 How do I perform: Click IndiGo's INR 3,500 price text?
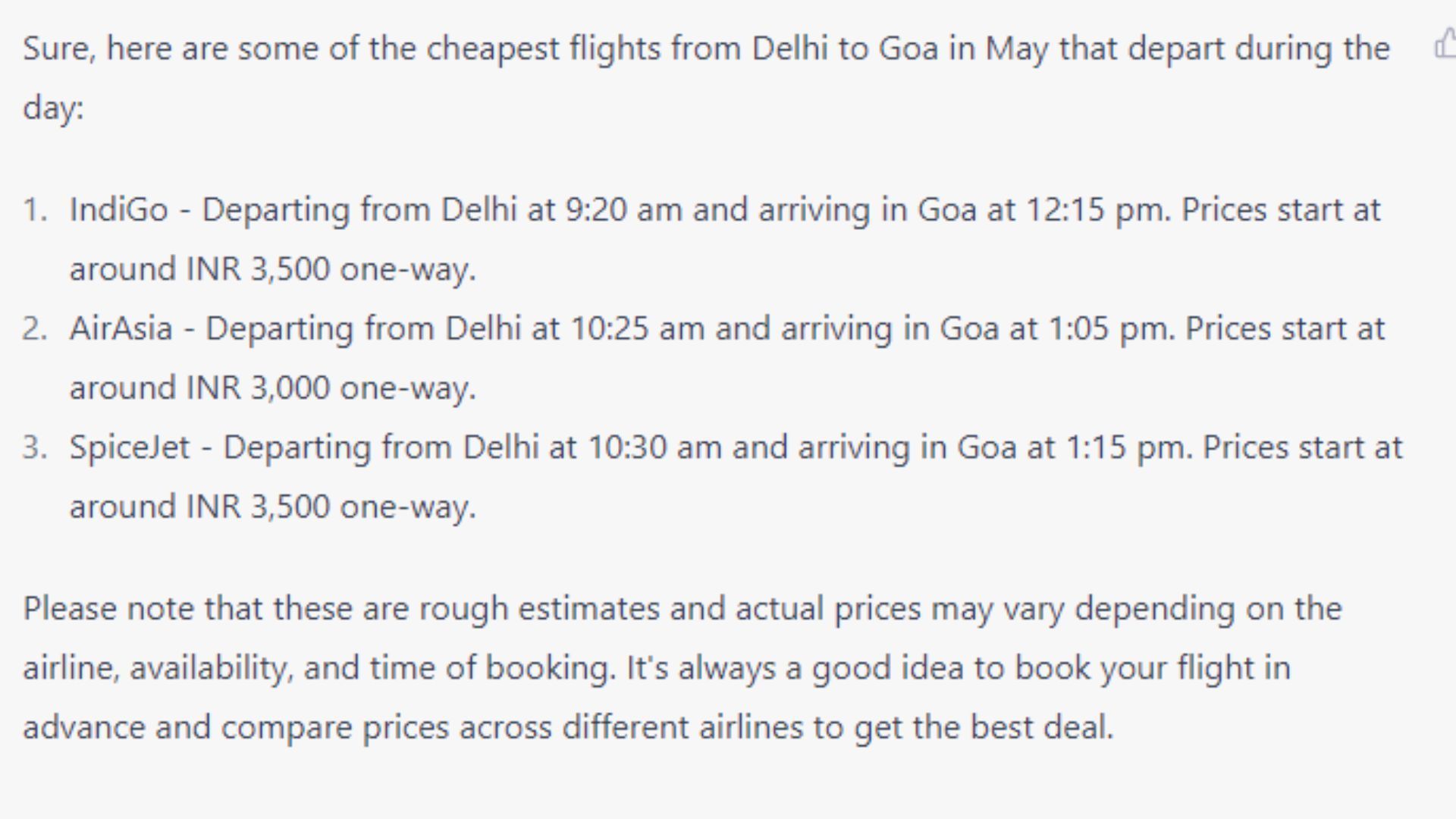point(258,270)
